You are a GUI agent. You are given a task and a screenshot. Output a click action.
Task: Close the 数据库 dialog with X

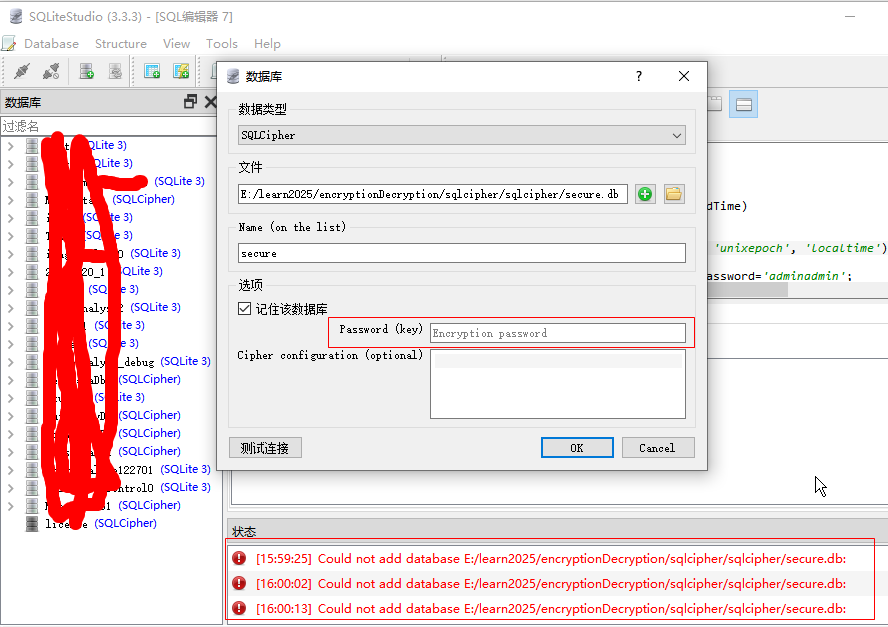(684, 76)
